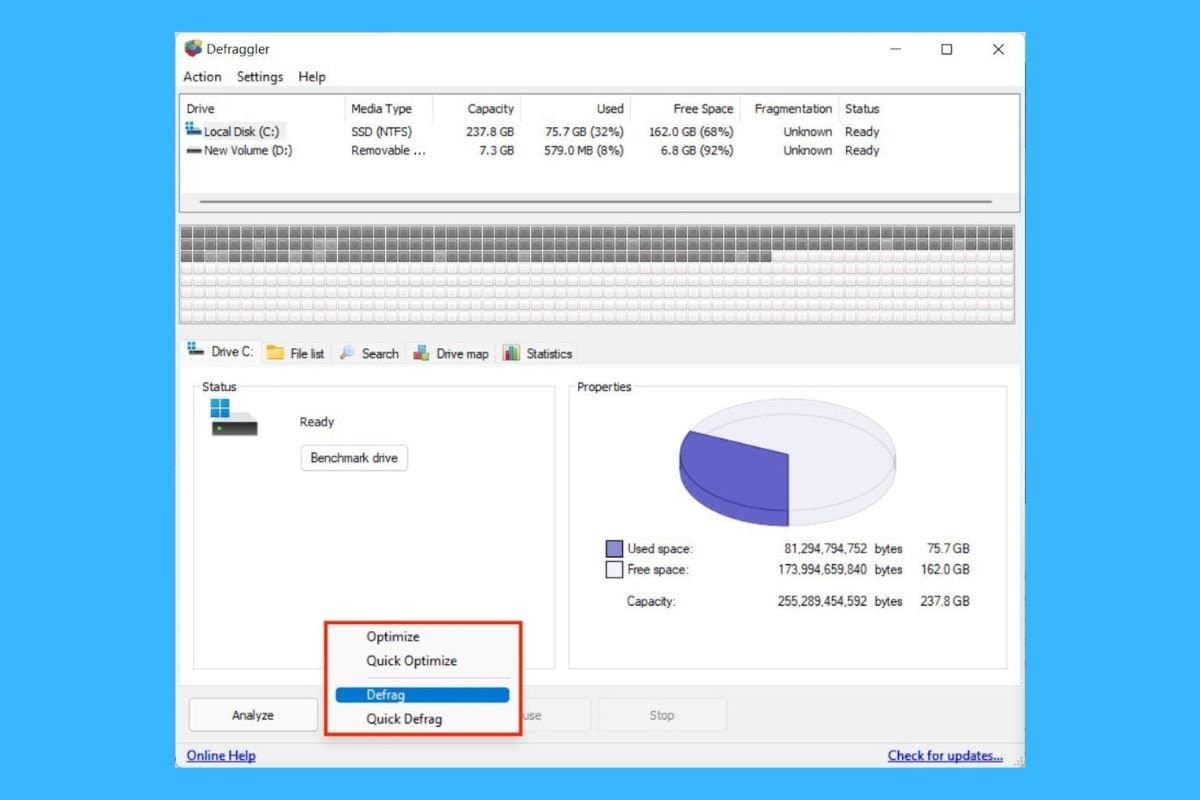Click the Benchmark drive button
1200x800 pixels.
(354, 458)
